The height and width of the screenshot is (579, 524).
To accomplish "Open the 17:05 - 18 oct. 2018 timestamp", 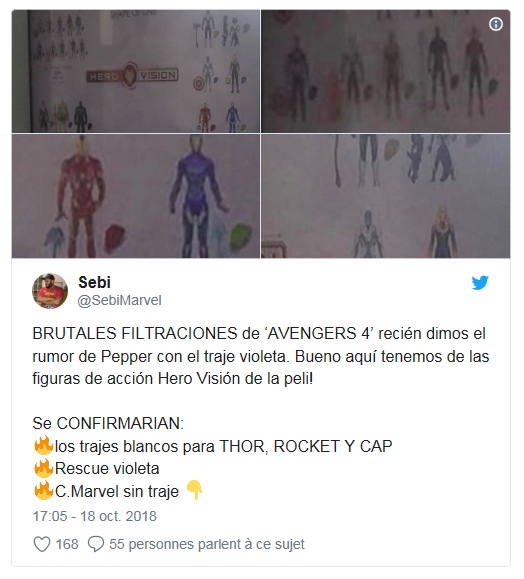I will tap(95, 516).
